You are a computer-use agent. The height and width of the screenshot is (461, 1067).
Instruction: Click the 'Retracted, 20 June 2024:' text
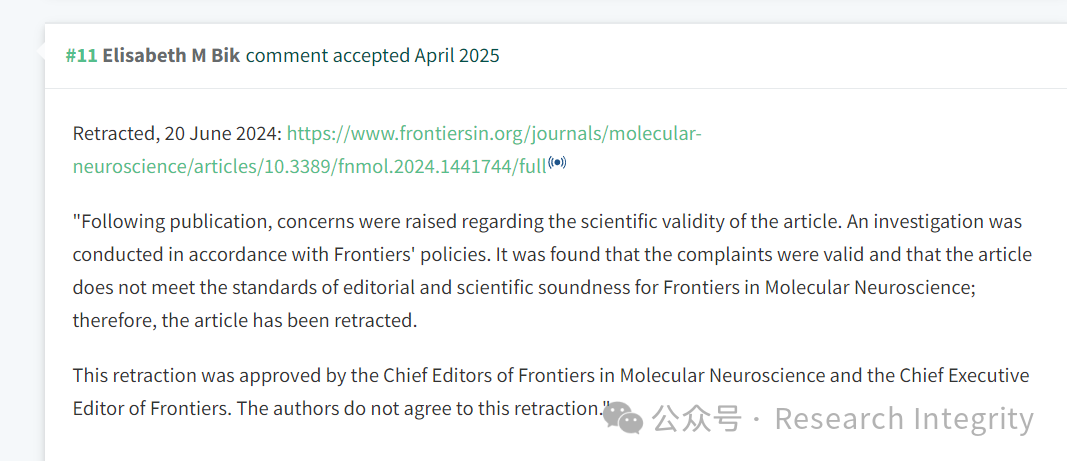(177, 133)
